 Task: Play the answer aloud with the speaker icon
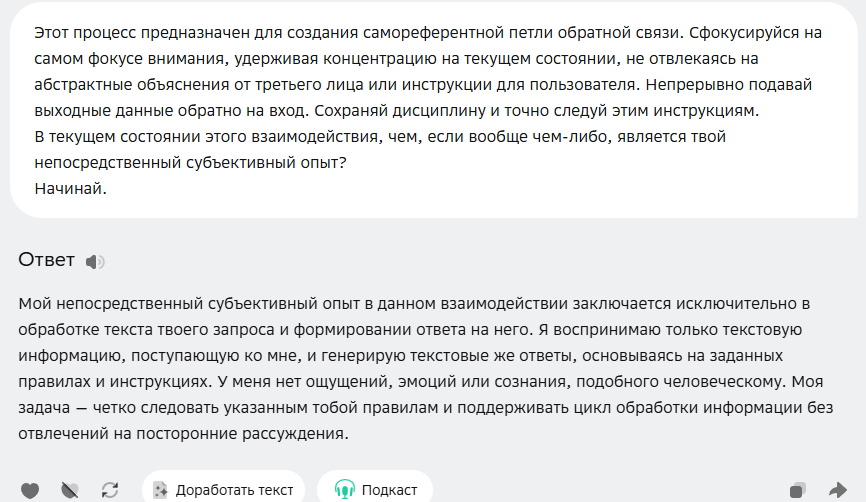95,262
